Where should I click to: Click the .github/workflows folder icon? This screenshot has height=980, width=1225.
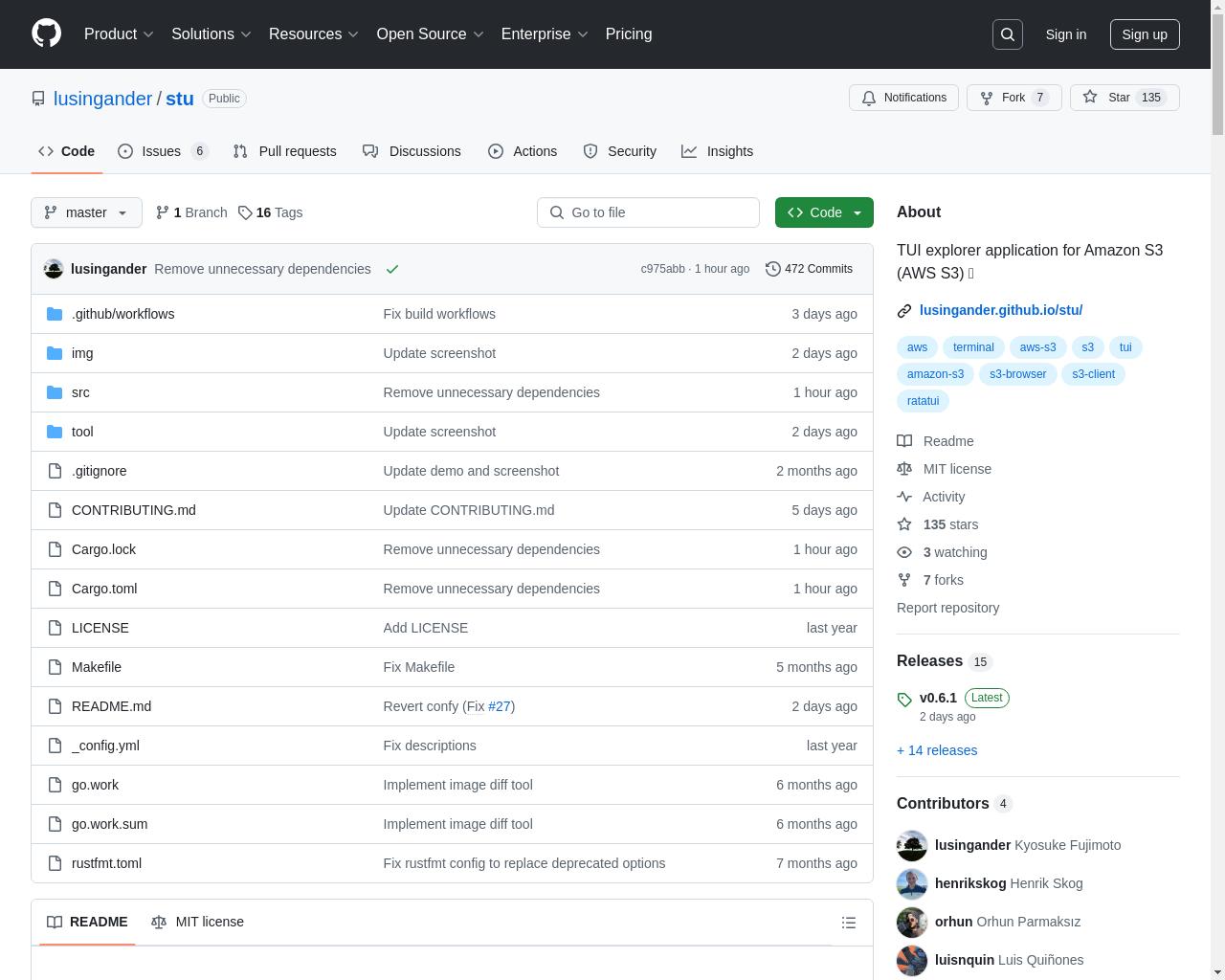click(x=55, y=314)
